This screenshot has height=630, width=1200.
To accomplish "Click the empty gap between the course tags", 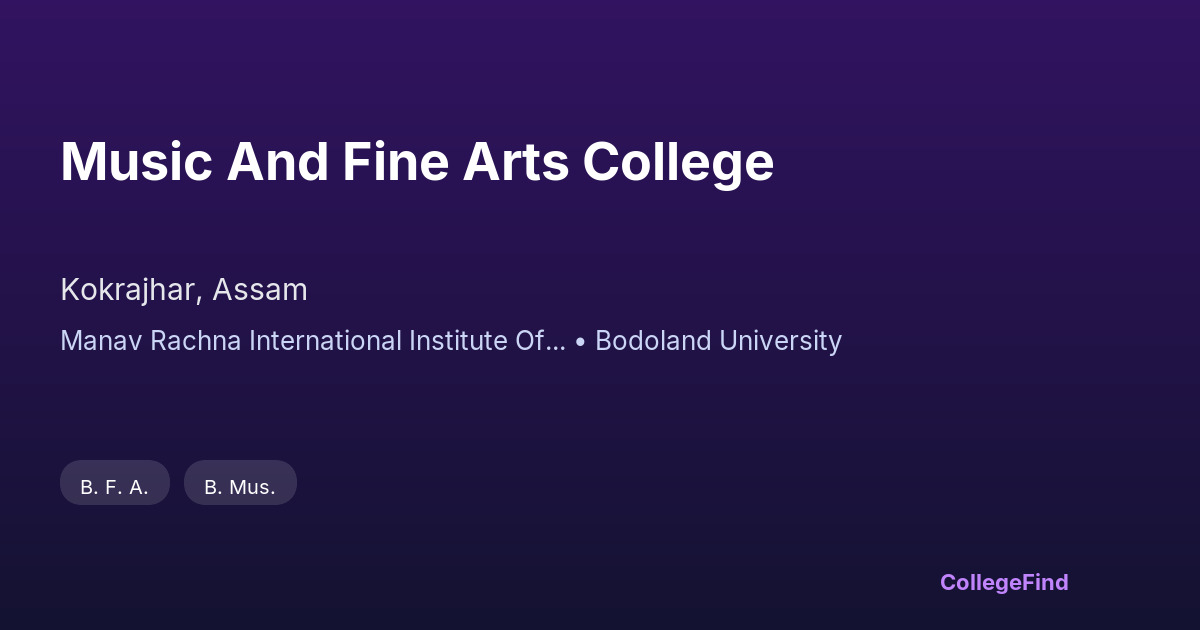I will tap(177, 483).
